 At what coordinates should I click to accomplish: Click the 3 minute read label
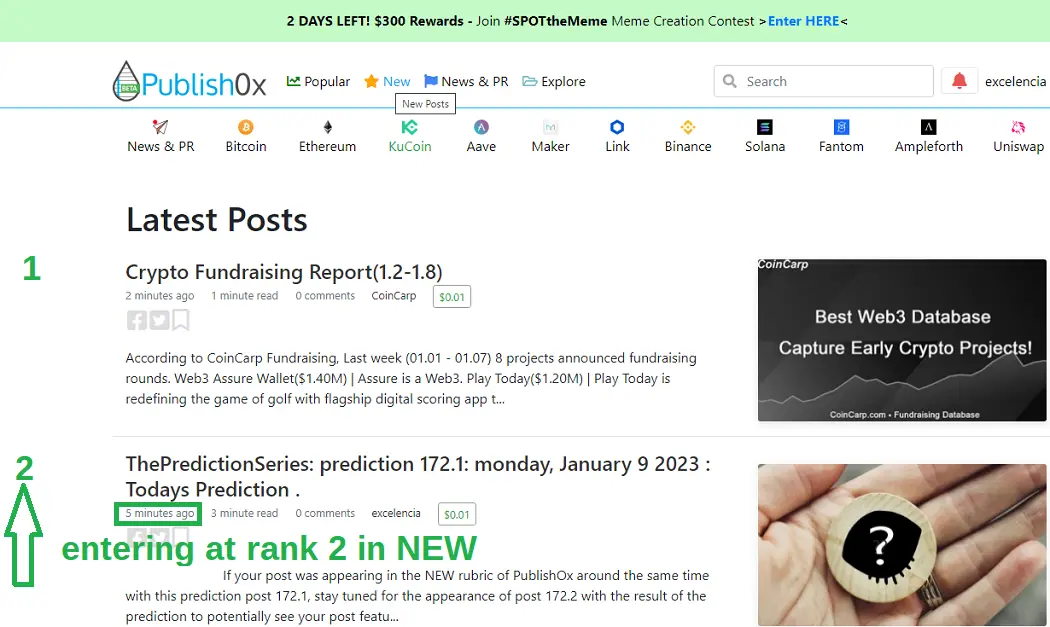point(244,513)
